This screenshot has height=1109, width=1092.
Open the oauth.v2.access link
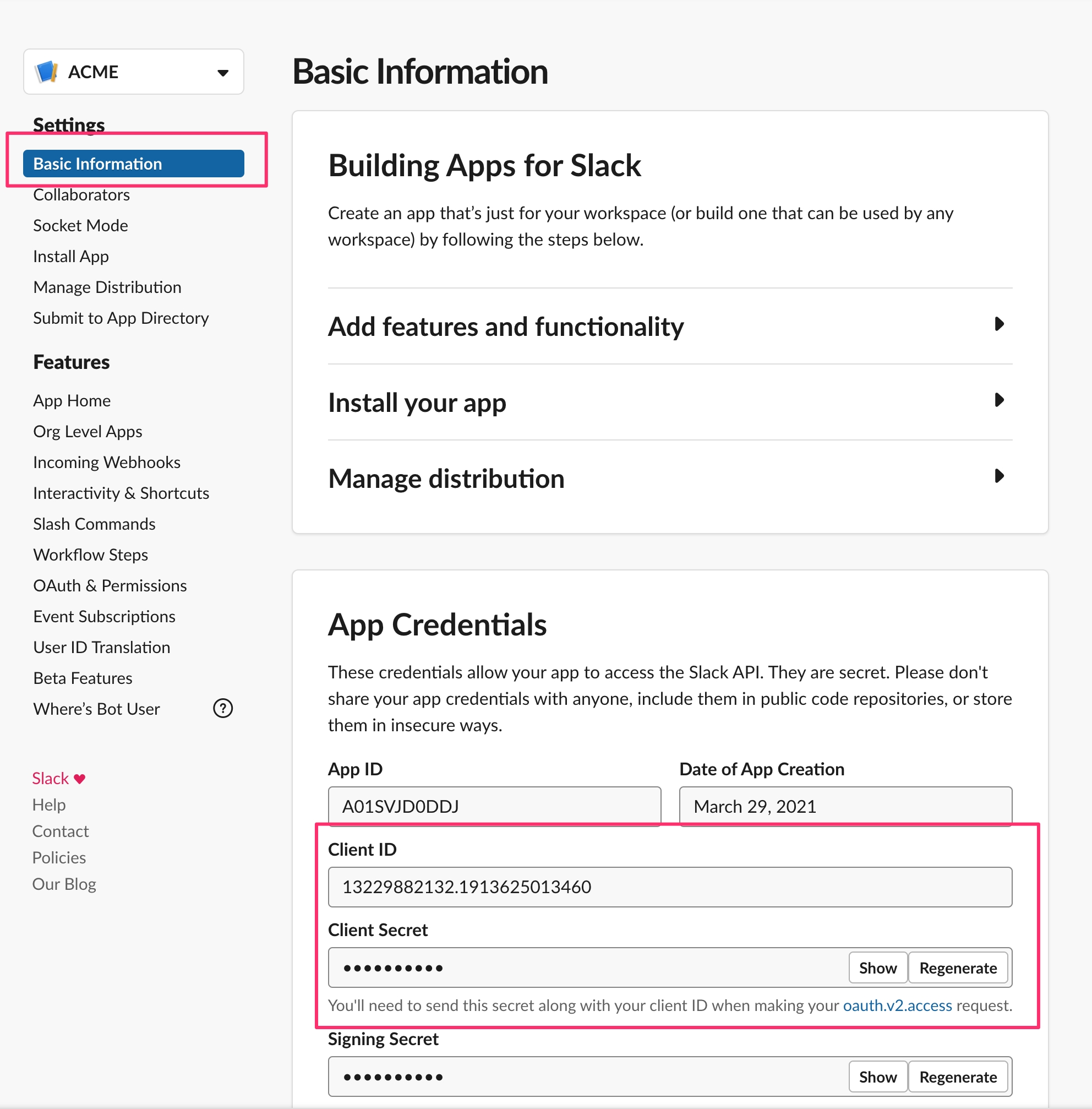coord(897,1005)
